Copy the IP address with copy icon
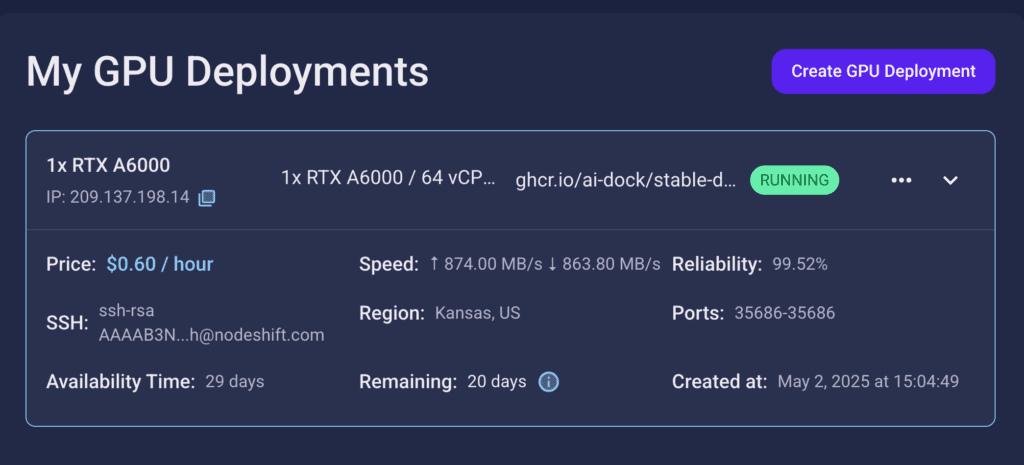 tap(207, 197)
